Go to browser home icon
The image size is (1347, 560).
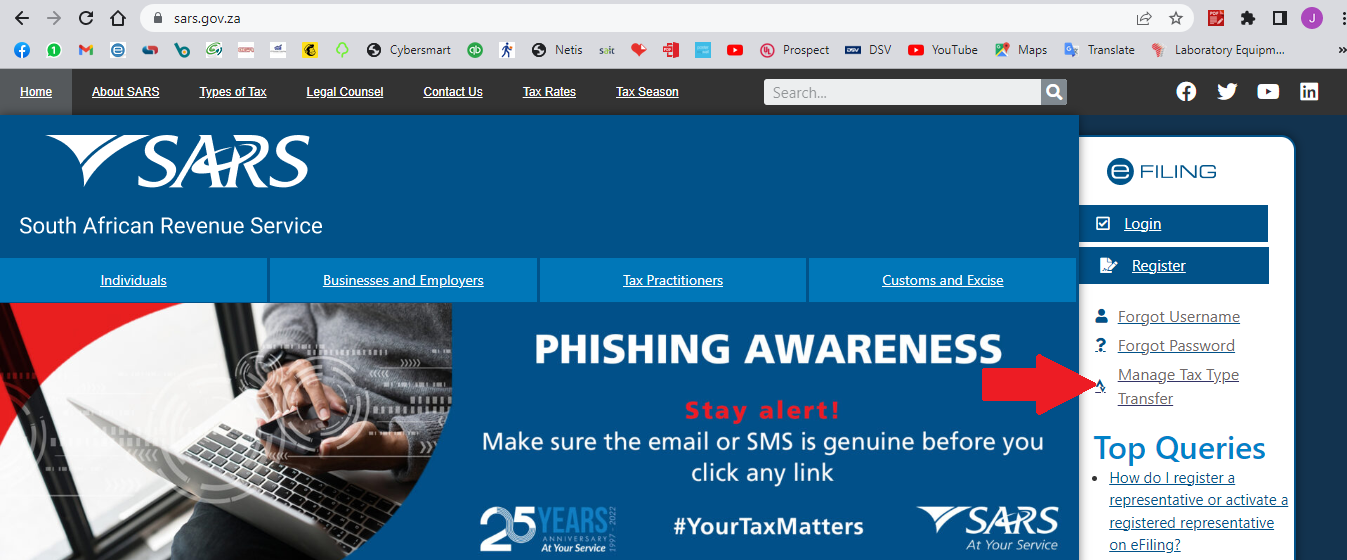click(x=118, y=18)
